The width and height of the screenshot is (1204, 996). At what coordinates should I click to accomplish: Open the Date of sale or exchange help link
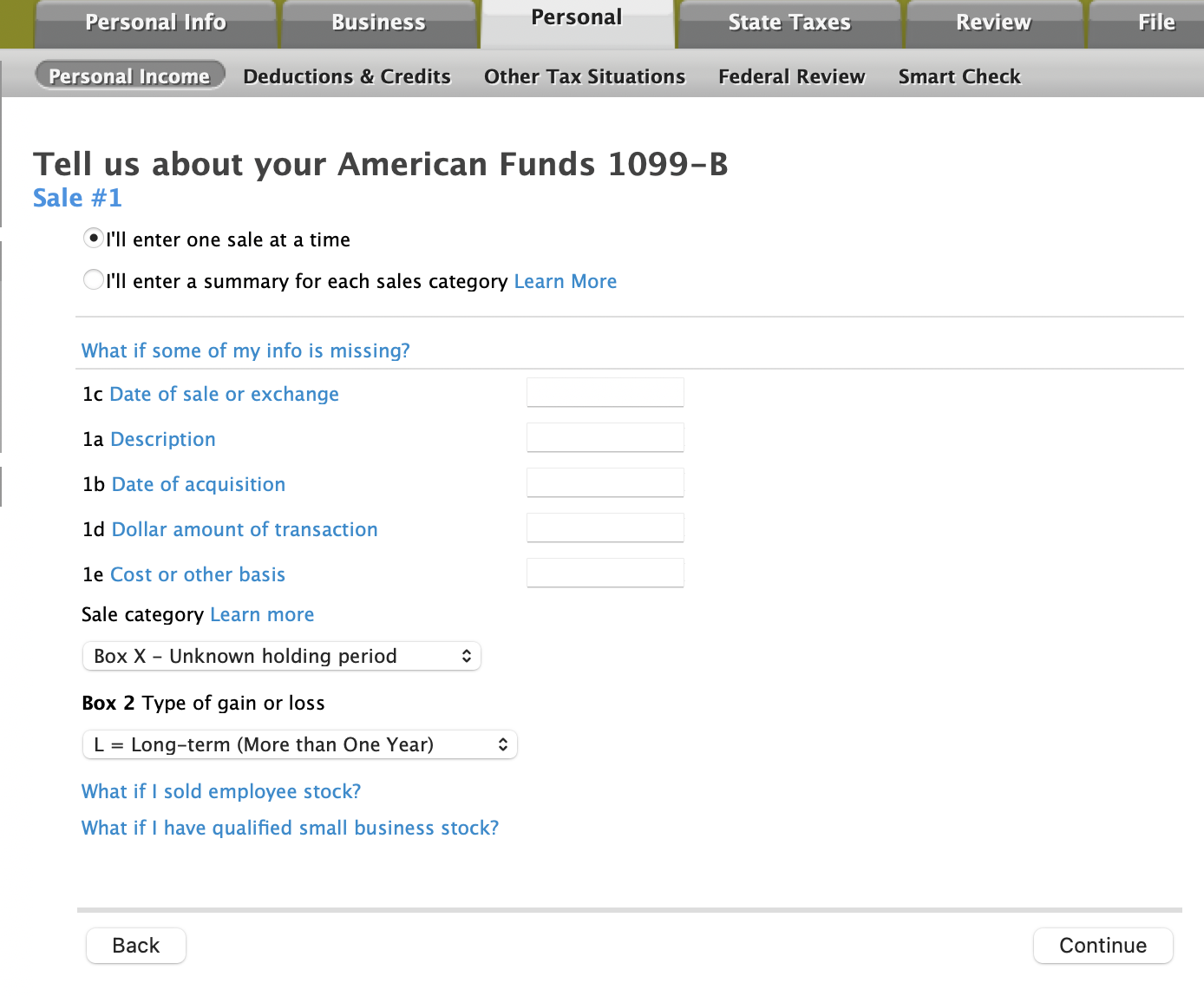[224, 394]
